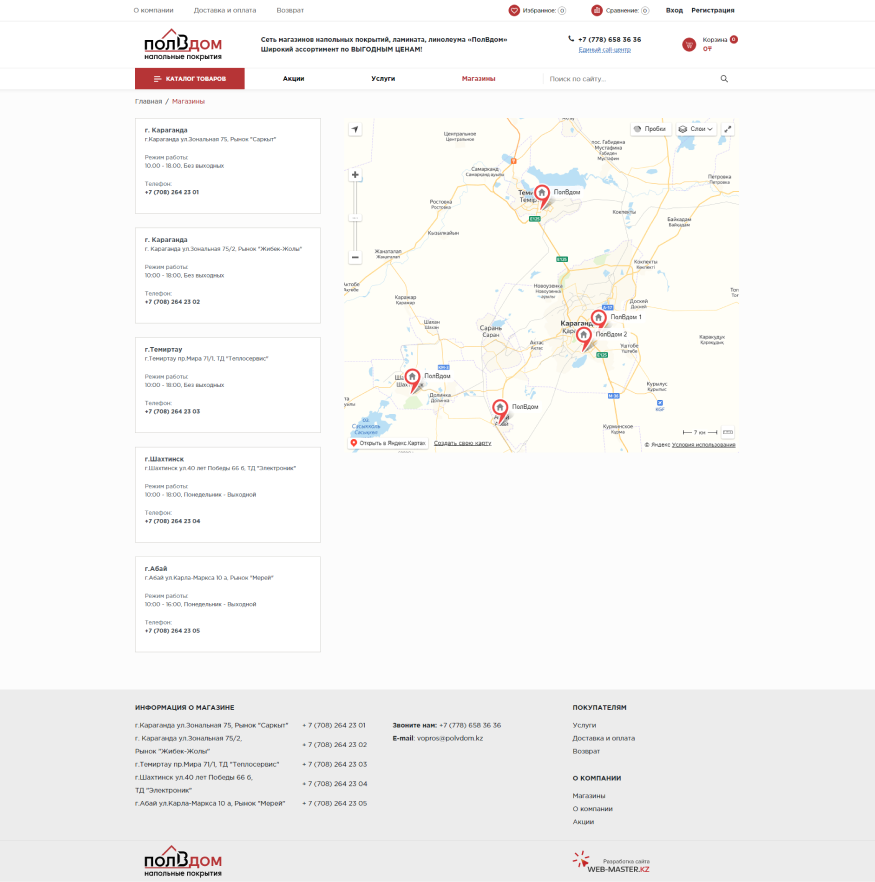
Task: Click phone +7 (708) 264 23 03 in card
Action: pos(172,412)
